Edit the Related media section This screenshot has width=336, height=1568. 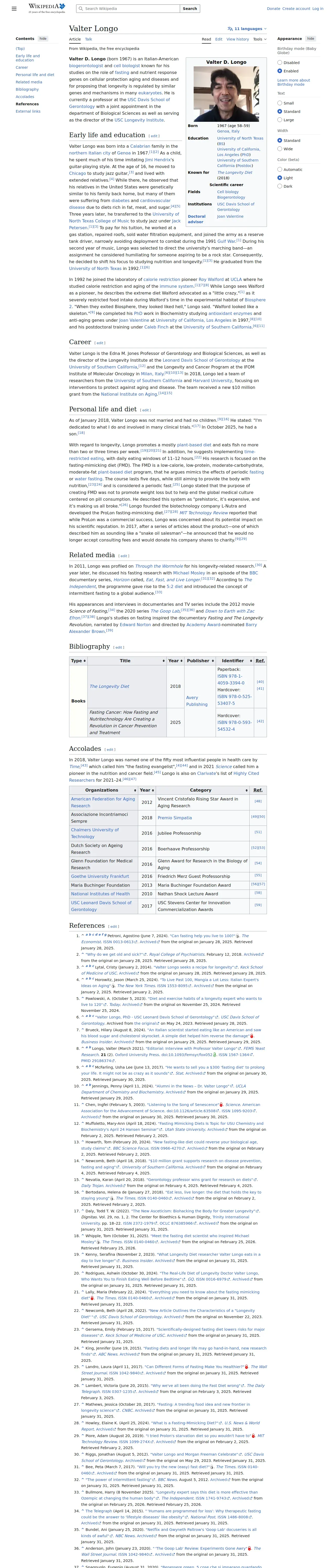coord(124,556)
